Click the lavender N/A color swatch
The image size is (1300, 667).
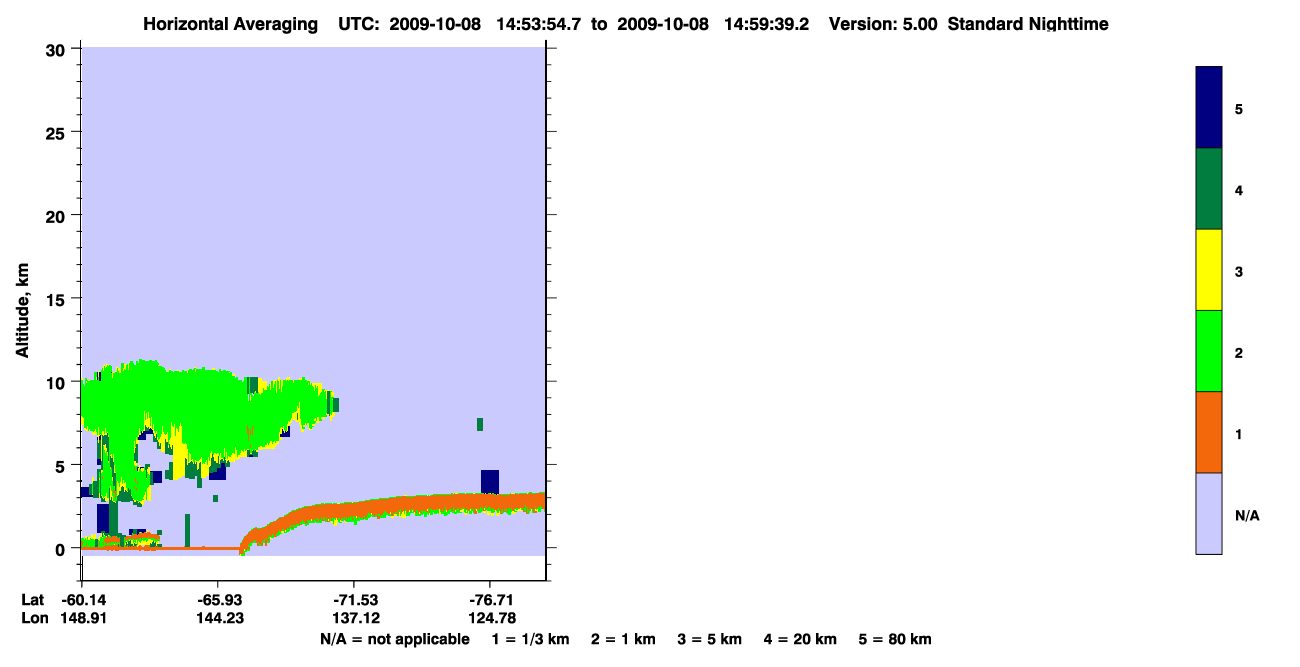(x=1209, y=513)
